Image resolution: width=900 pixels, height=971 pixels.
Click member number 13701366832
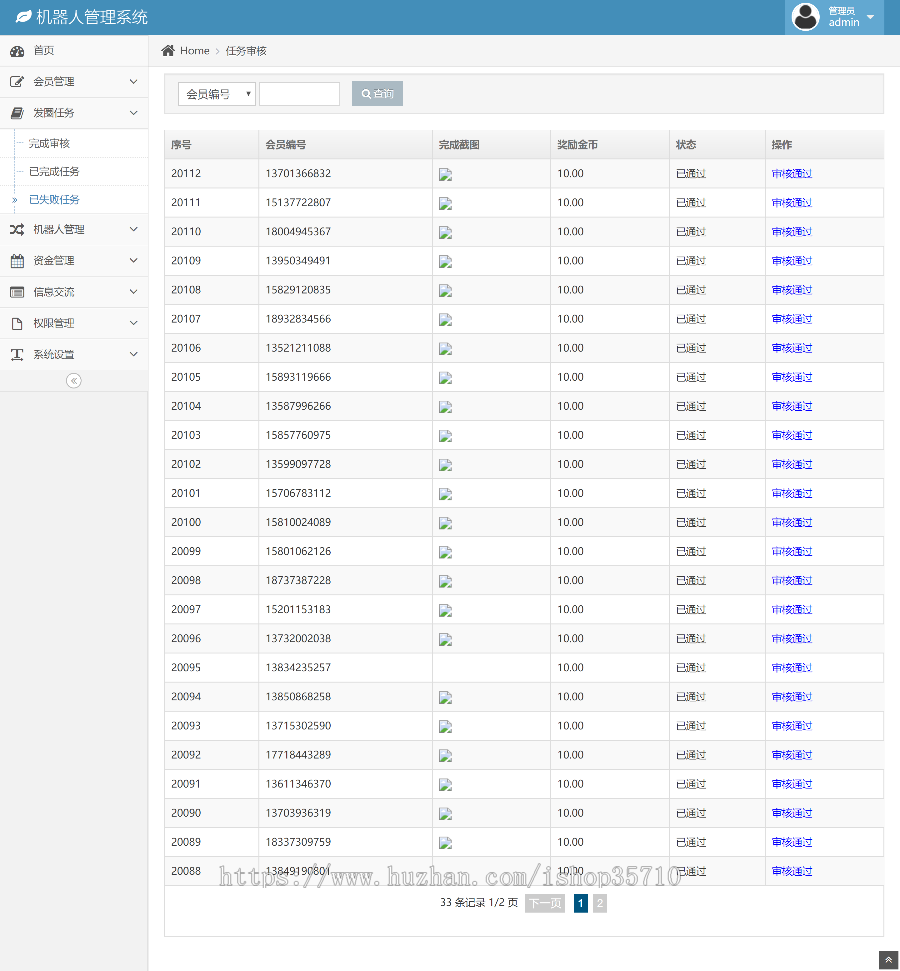click(298, 173)
